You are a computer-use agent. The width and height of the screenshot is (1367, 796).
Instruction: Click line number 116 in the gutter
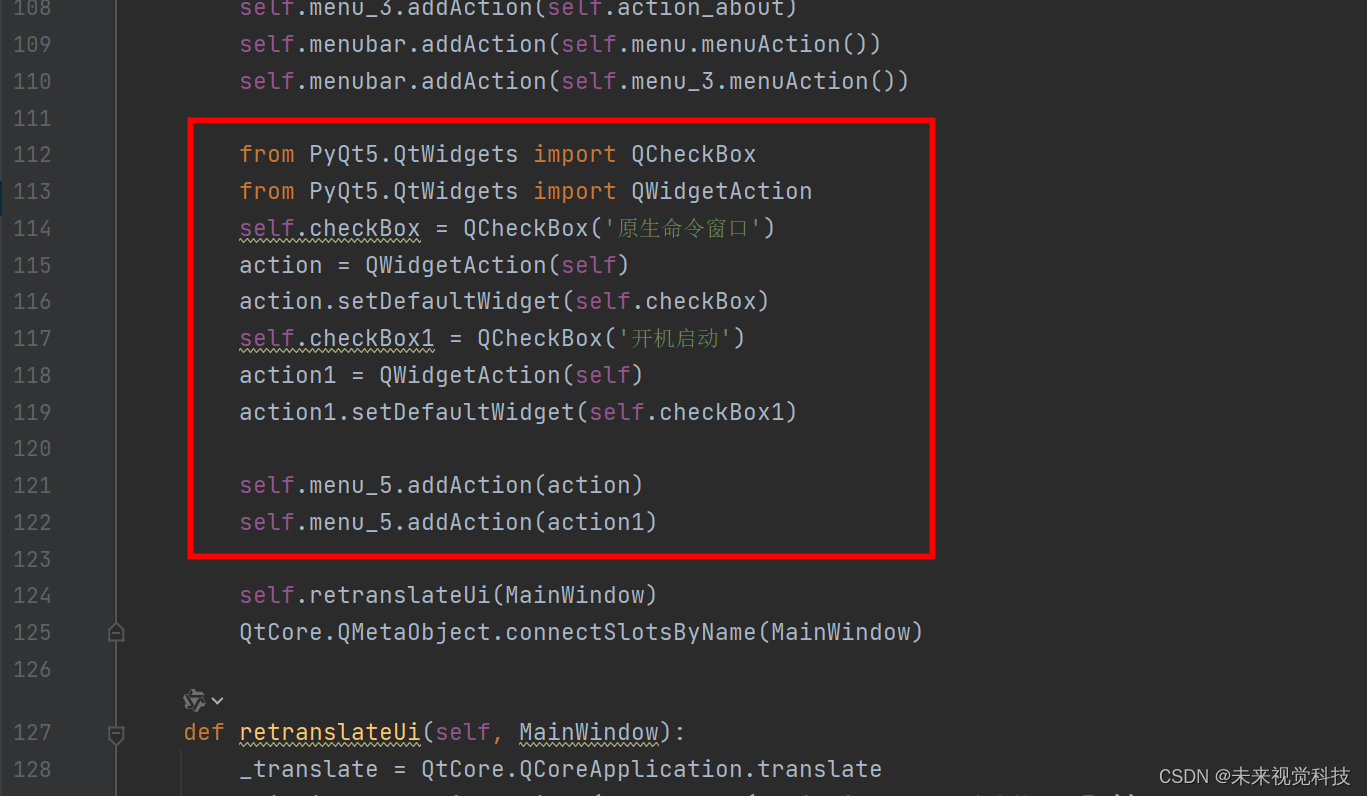tap(32, 301)
